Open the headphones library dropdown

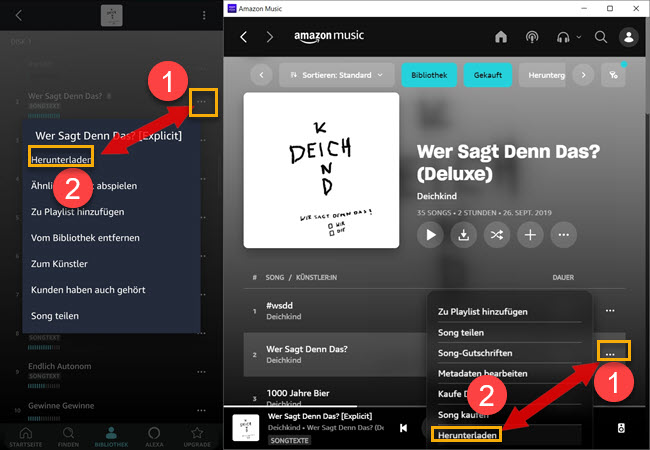tap(568, 37)
